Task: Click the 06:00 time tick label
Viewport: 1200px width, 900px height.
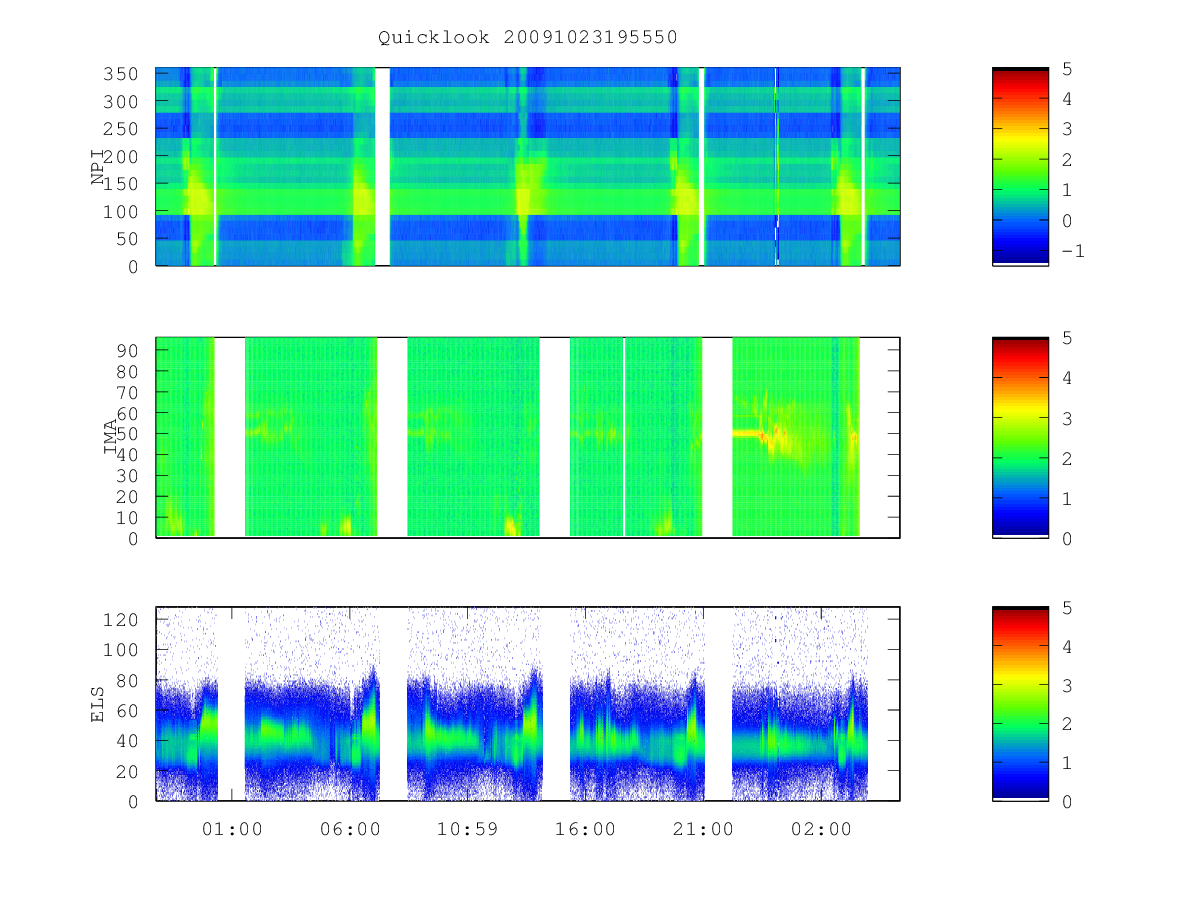Action: click(x=350, y=829)
